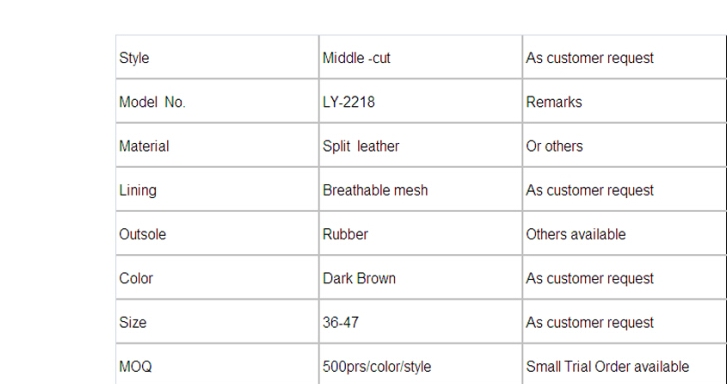Click the Model No. label

[x=152, y=102]
